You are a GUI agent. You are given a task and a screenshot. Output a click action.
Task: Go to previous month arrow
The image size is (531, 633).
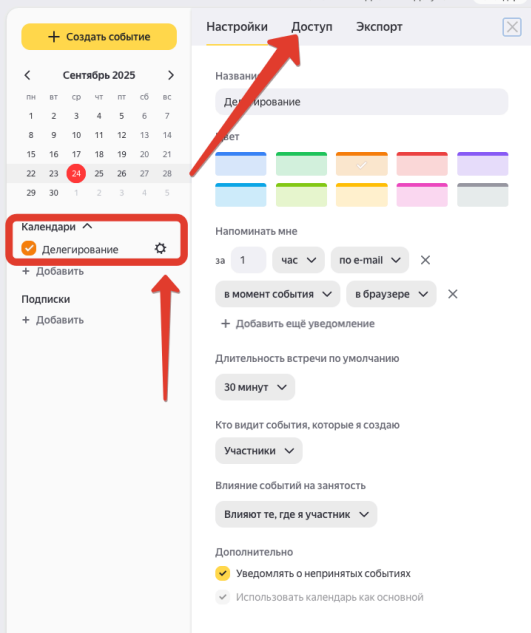pyautogui.click(x=27, y=75)
